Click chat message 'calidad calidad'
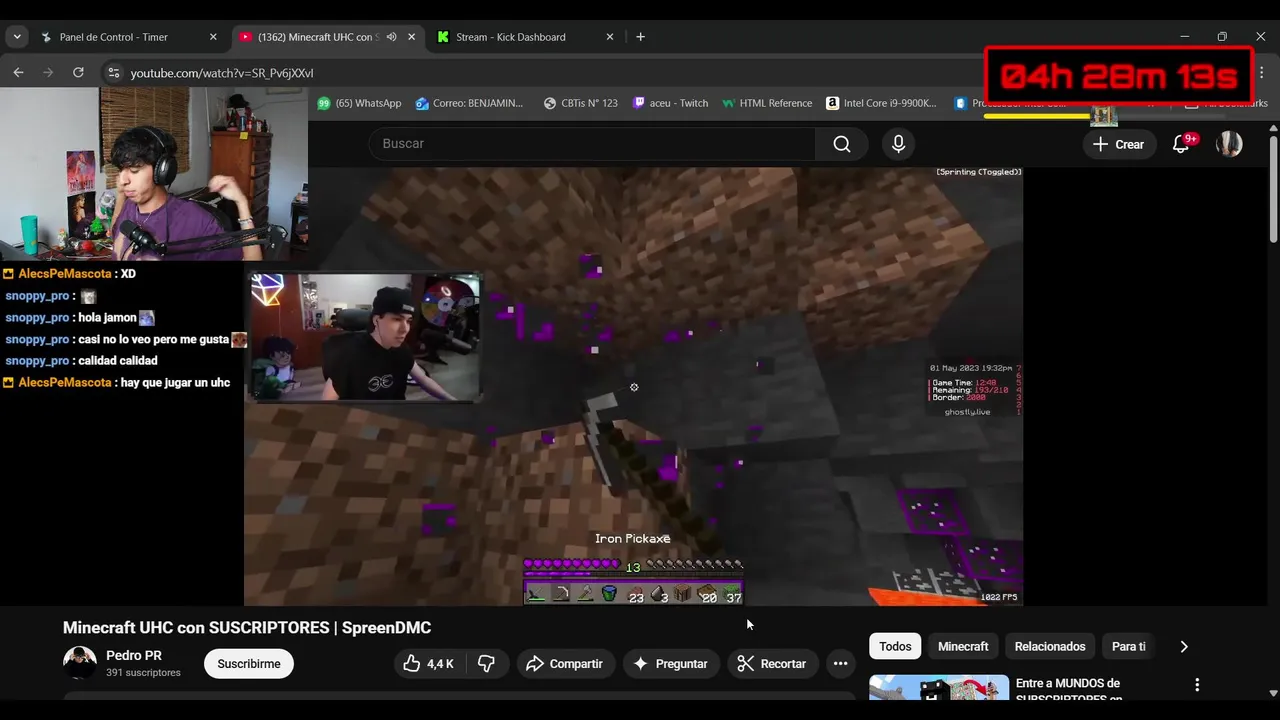This screenshot has width=1280, height=720. pos(118,361)
